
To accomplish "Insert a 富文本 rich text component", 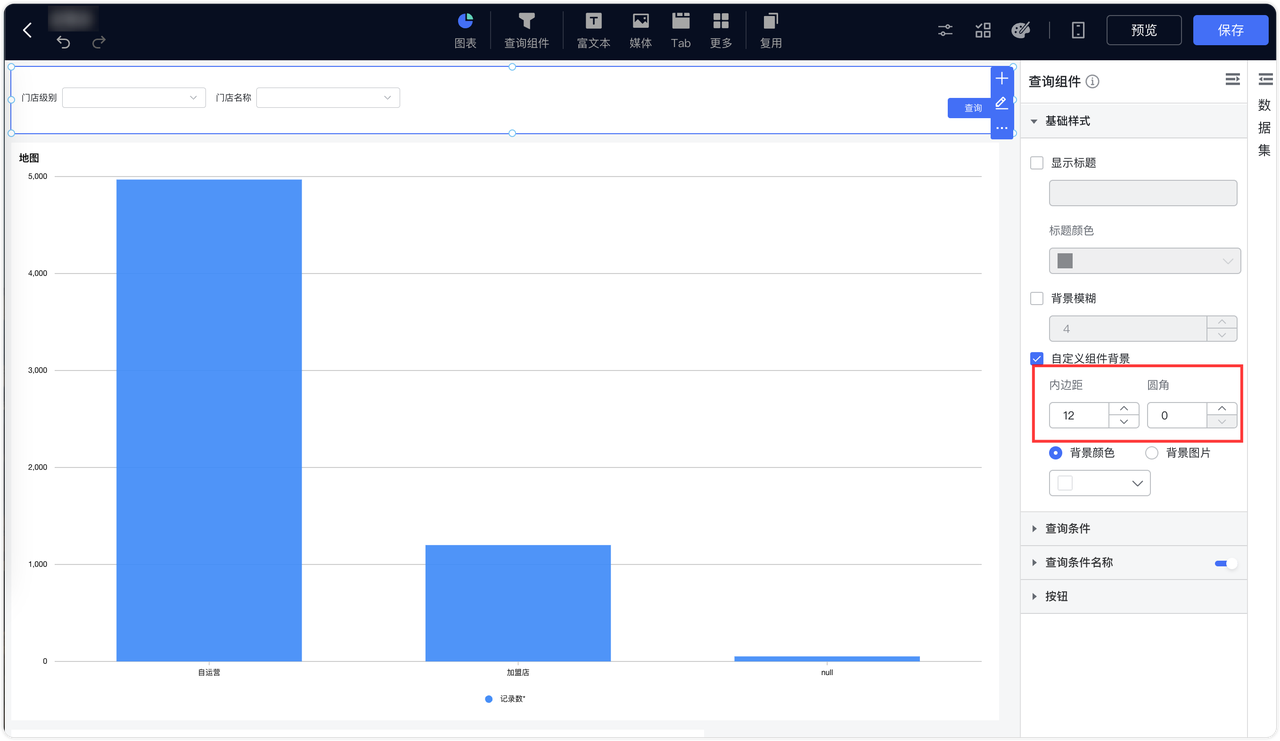I will point(594,30).
